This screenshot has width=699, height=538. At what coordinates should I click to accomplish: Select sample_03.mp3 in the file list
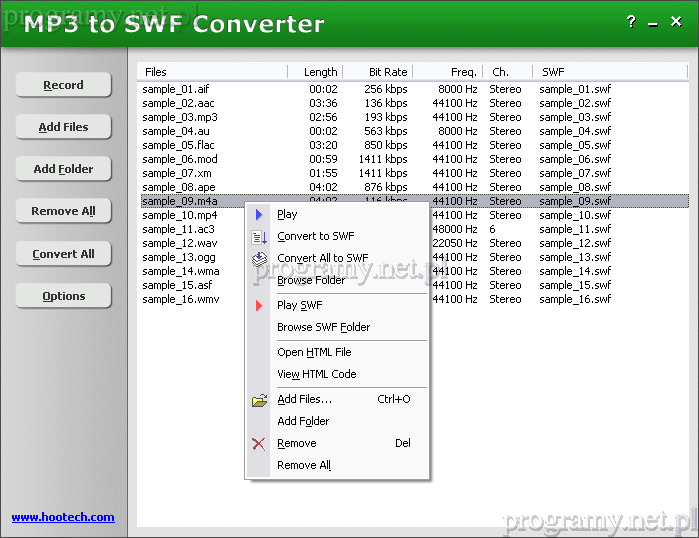pyautogui.click(x=180, y=117)
